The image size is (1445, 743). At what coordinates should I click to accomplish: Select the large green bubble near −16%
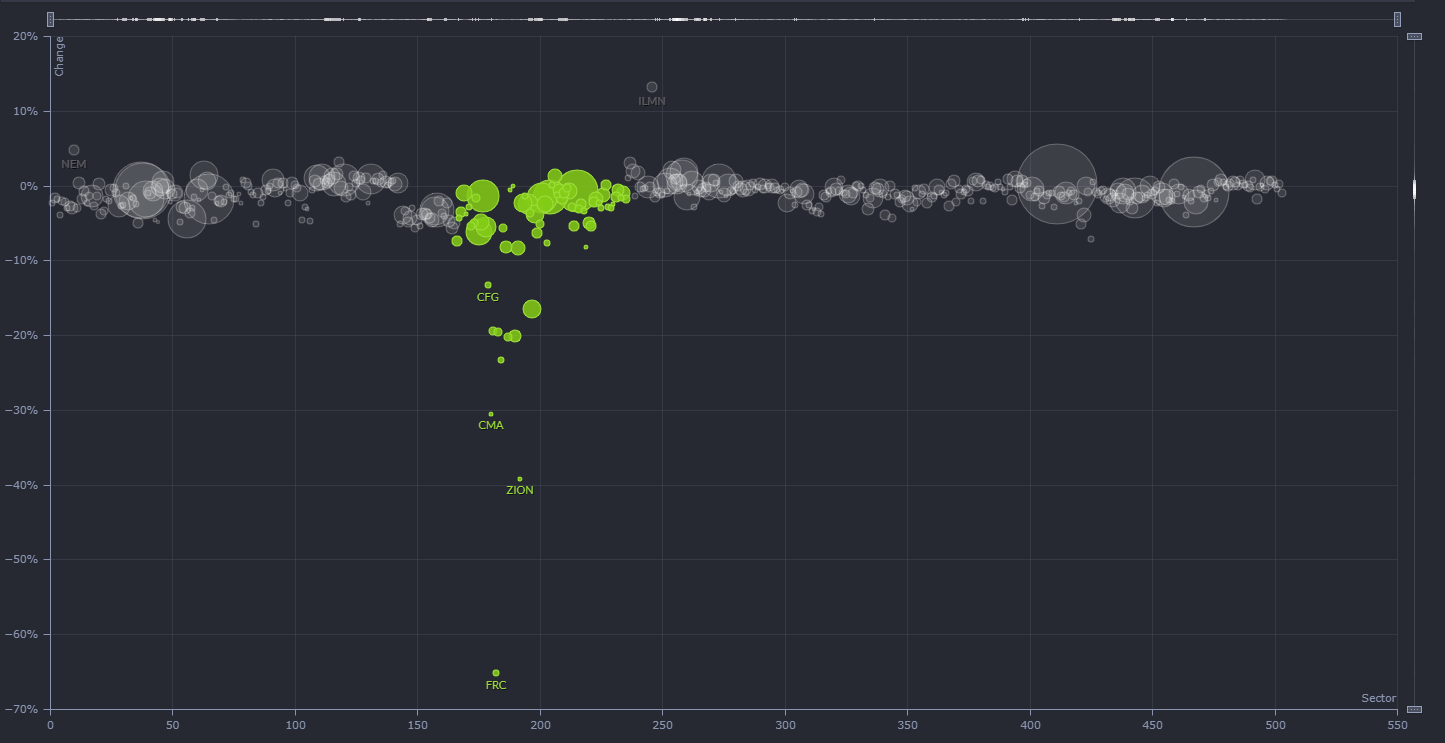click(532, 309)
